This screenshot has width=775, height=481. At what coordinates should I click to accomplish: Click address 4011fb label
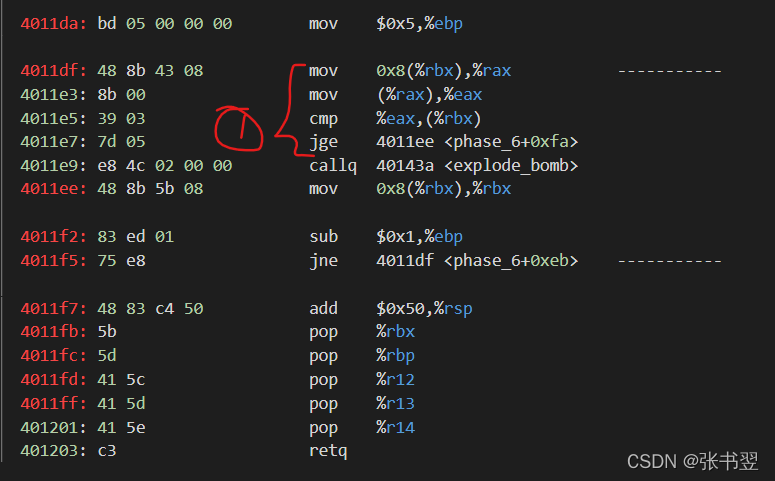(x=53, y=331)
